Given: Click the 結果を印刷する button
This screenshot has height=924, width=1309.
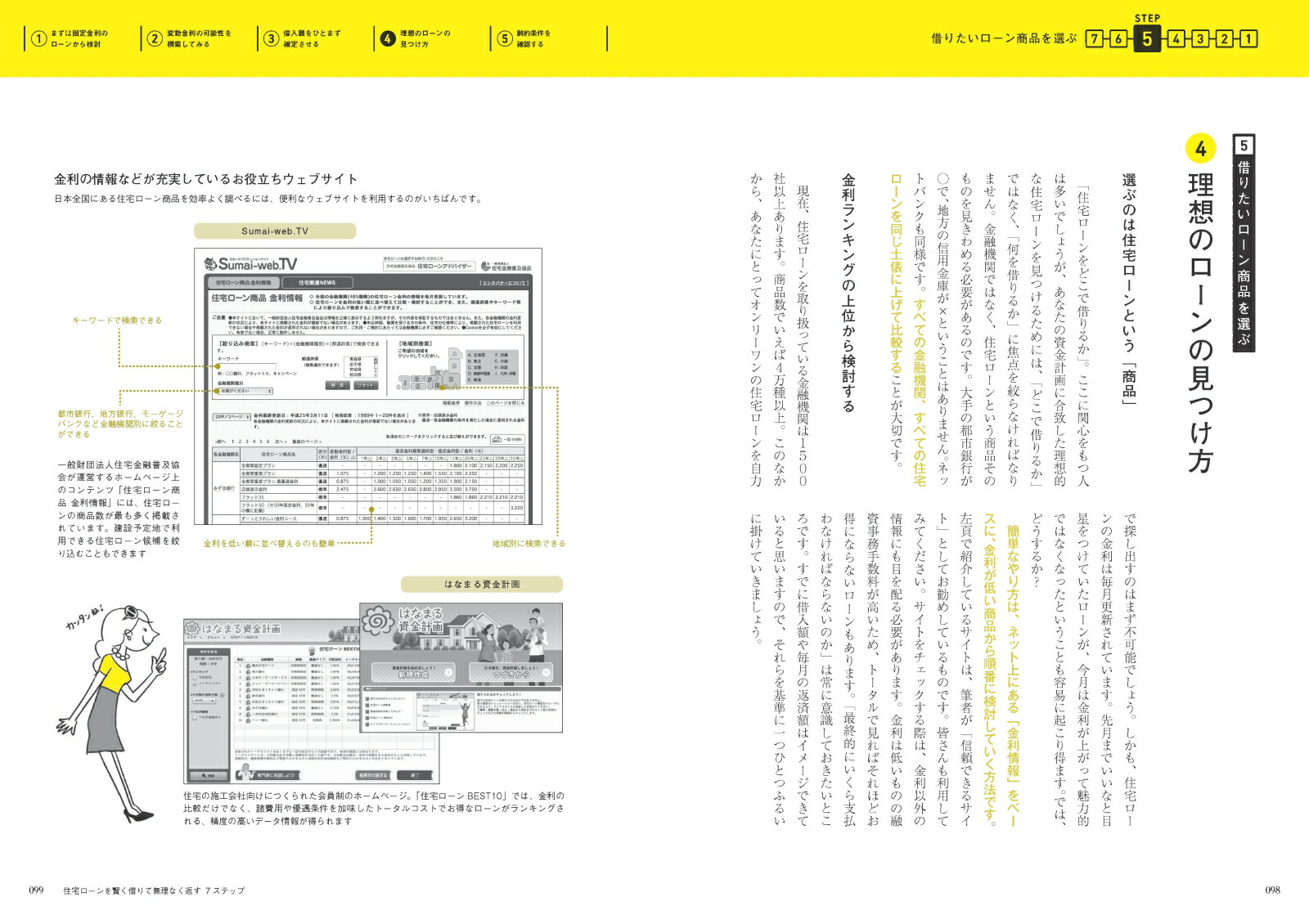Looking at the screenshot, I should click(x=373, y=775).
